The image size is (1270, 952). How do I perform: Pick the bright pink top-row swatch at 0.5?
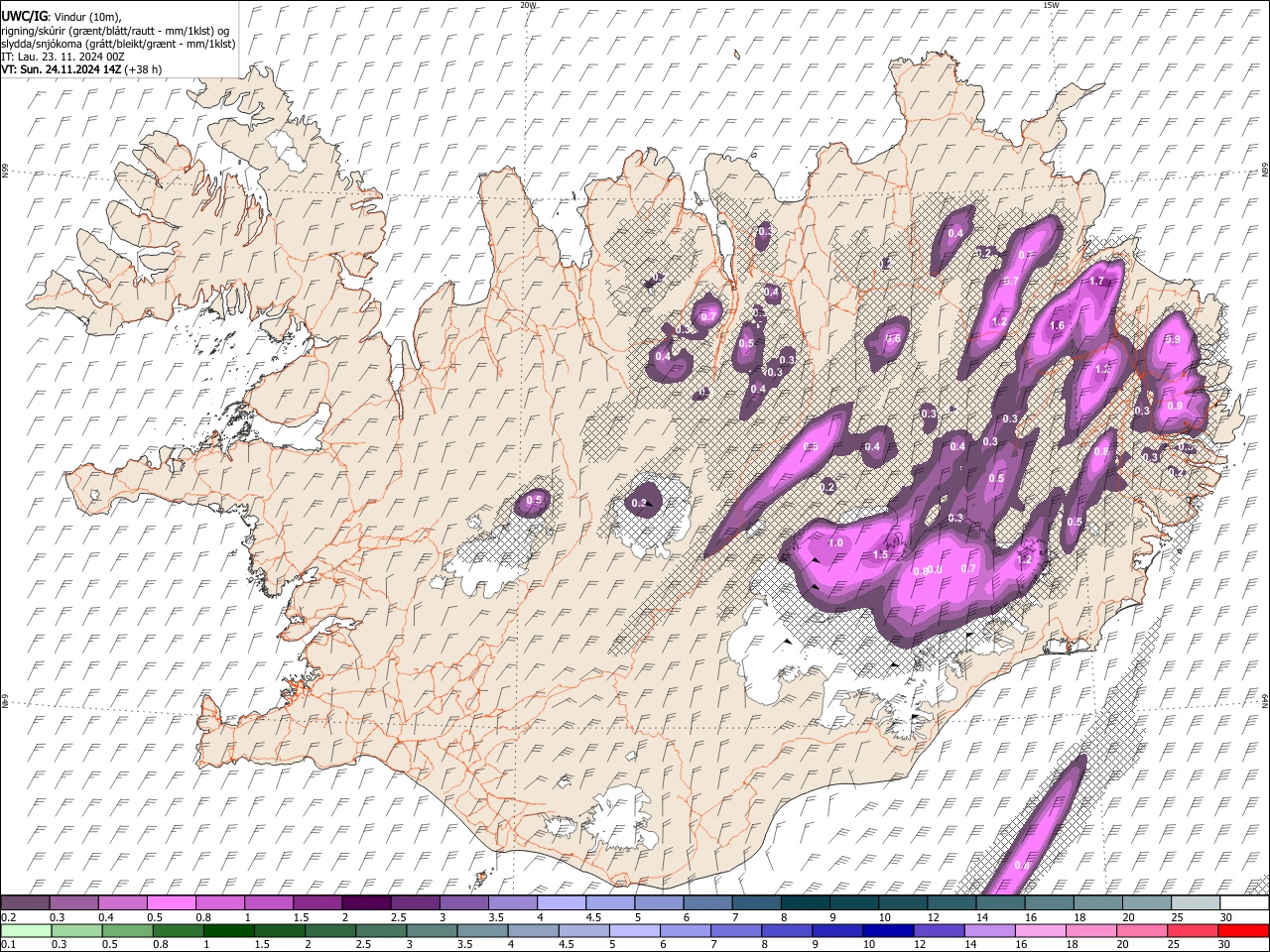[x=171, y=902]
